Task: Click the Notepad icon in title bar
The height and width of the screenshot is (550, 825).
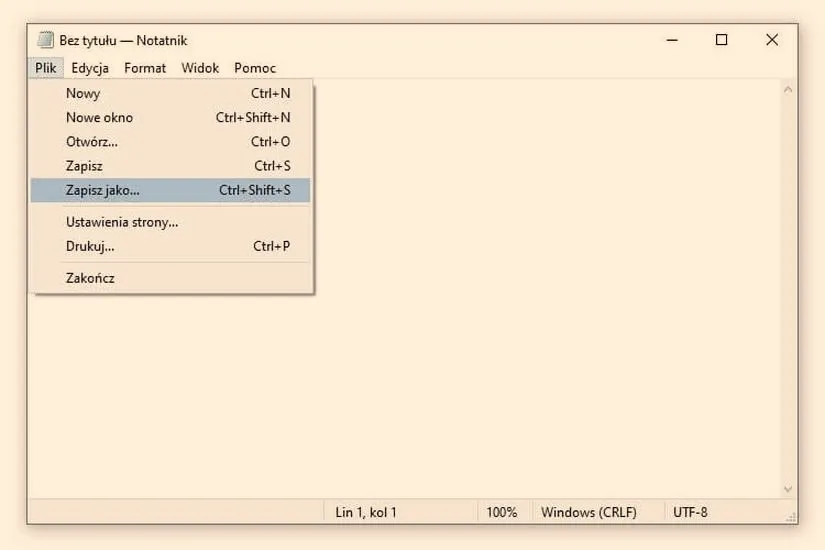Action: [x=45, y=40]
